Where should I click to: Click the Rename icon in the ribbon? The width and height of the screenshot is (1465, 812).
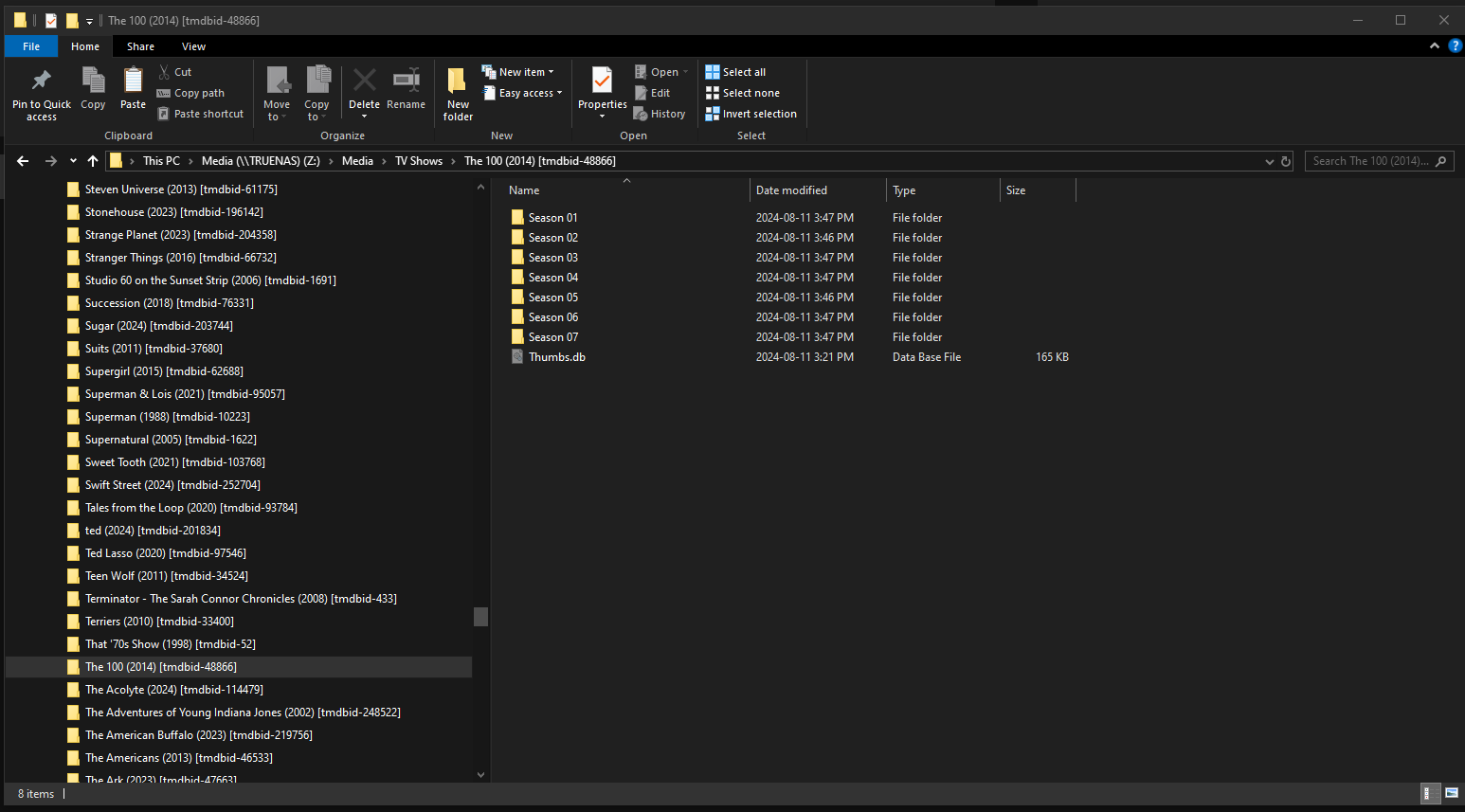click(x=406, y=81)
